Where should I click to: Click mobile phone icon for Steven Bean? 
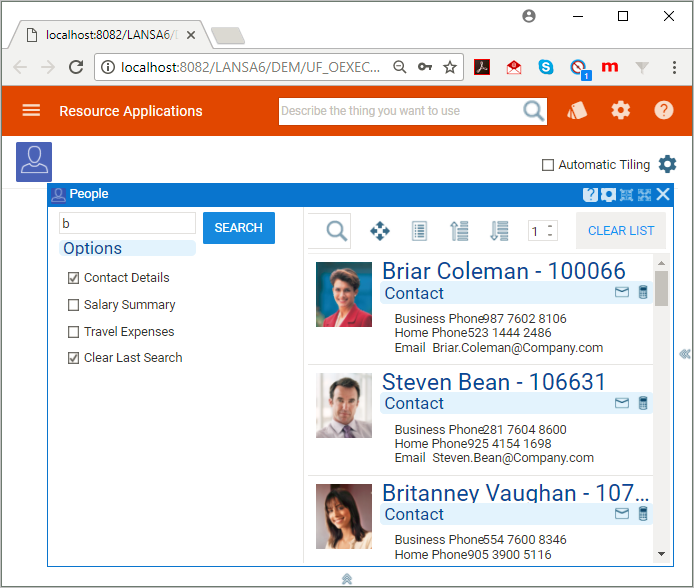click(x=643, y=403)
